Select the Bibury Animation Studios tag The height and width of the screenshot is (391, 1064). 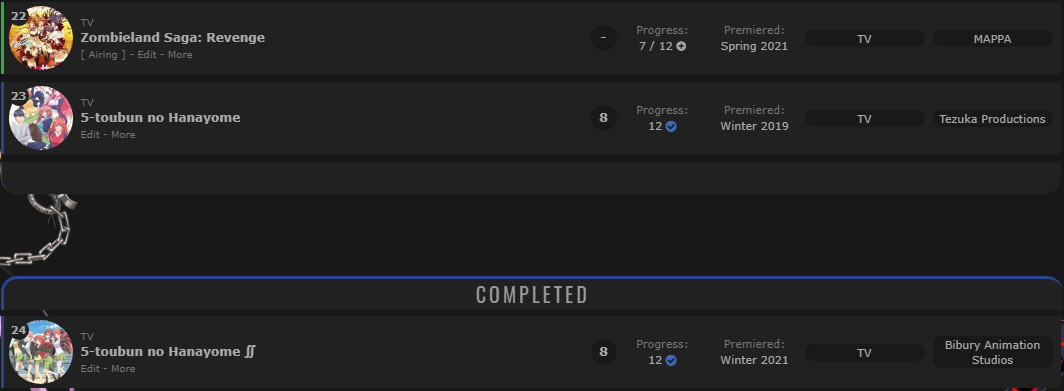992,352
